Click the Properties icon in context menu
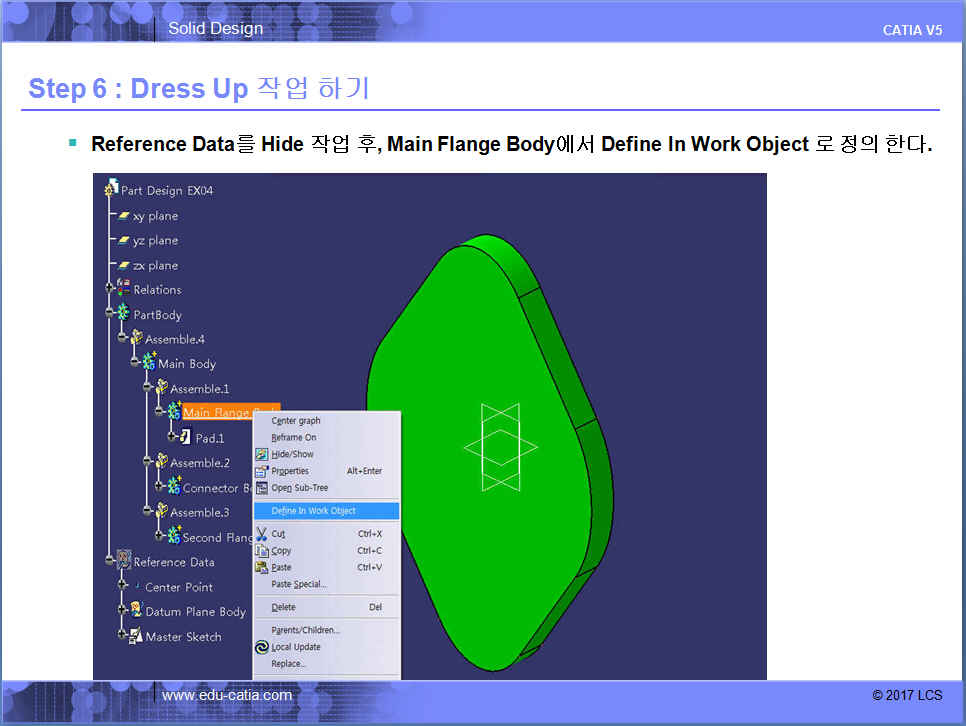Image resolution: width=966 pixels, height=726 pixels. click(262, 471)
